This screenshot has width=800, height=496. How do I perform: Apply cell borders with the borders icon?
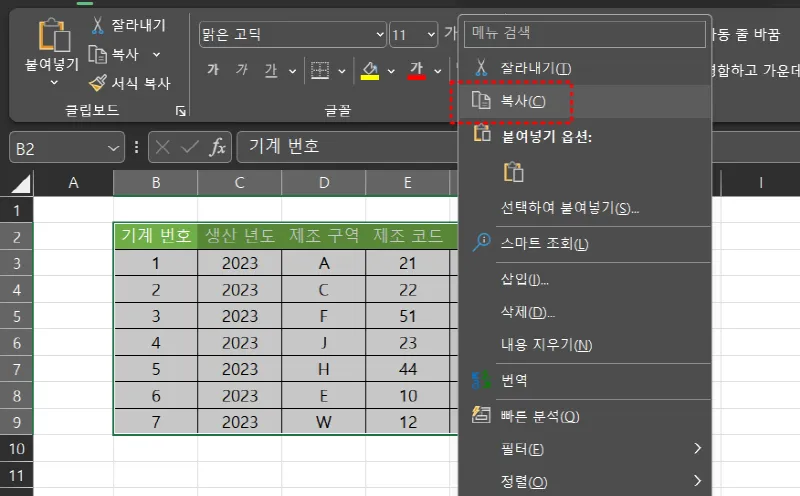click(x=320, y=70)
